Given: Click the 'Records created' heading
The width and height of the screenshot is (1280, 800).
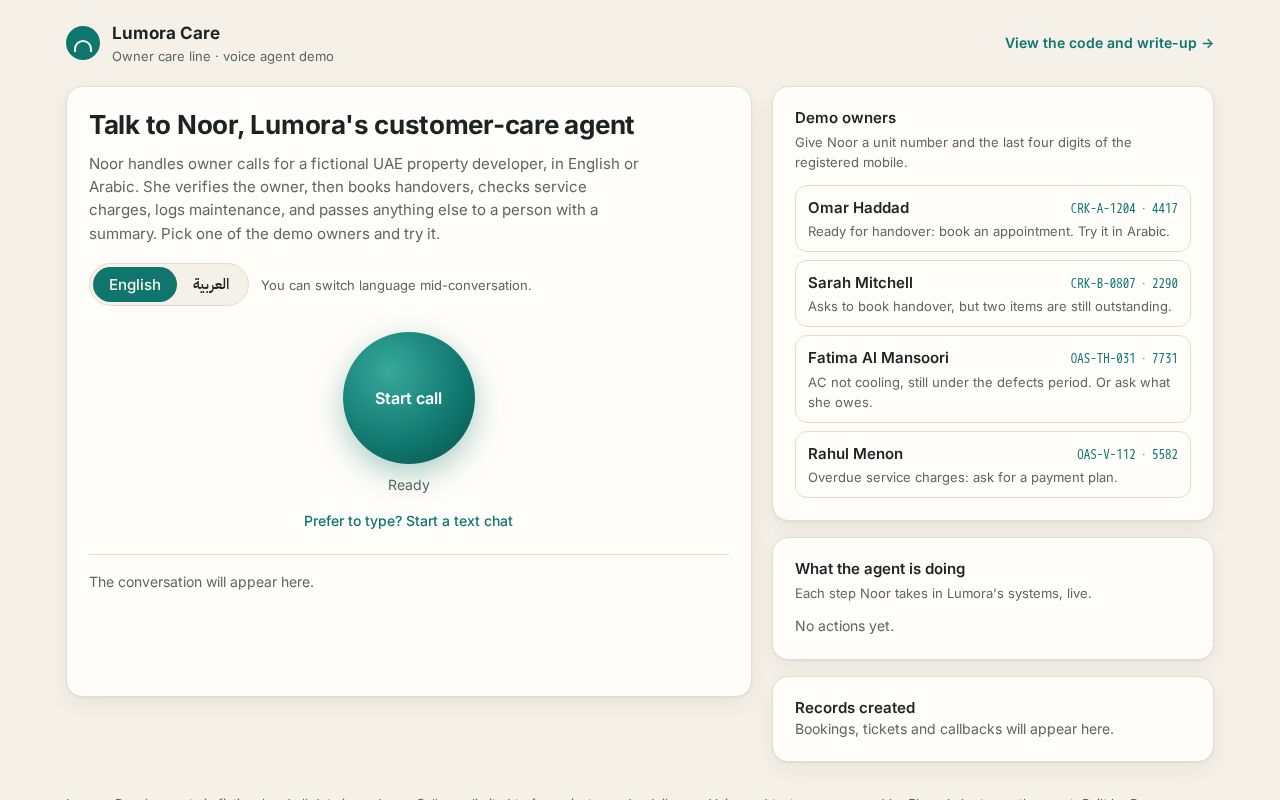Looking at the screenshot, I should [855, 708].
